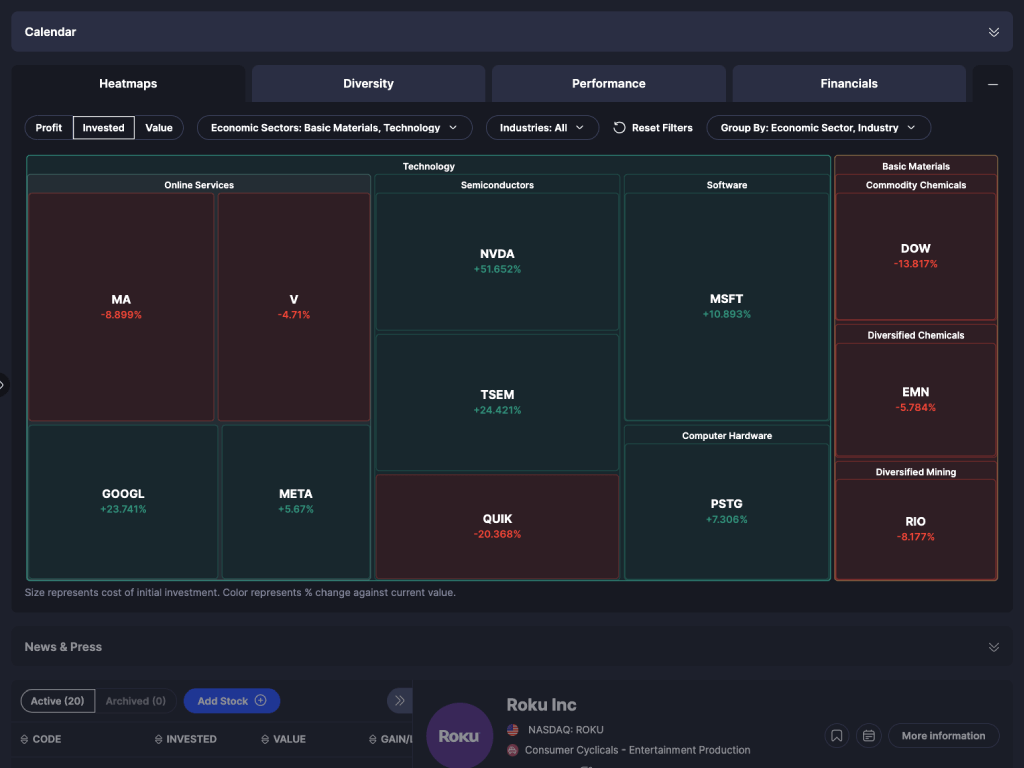The width and height of the screenshot is (1024, 768).
Task: Open the left sidebar expand arrow
Action: click(x=3, y=385)
